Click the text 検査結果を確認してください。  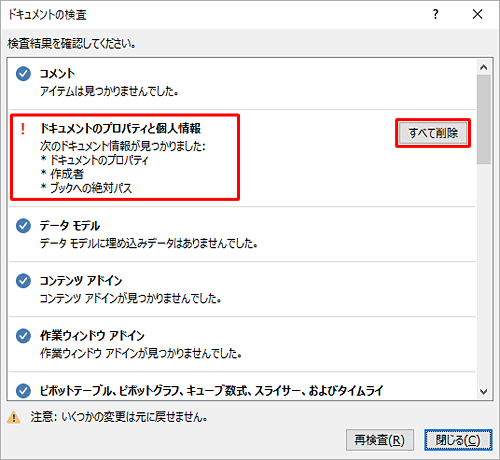(71, 44)
